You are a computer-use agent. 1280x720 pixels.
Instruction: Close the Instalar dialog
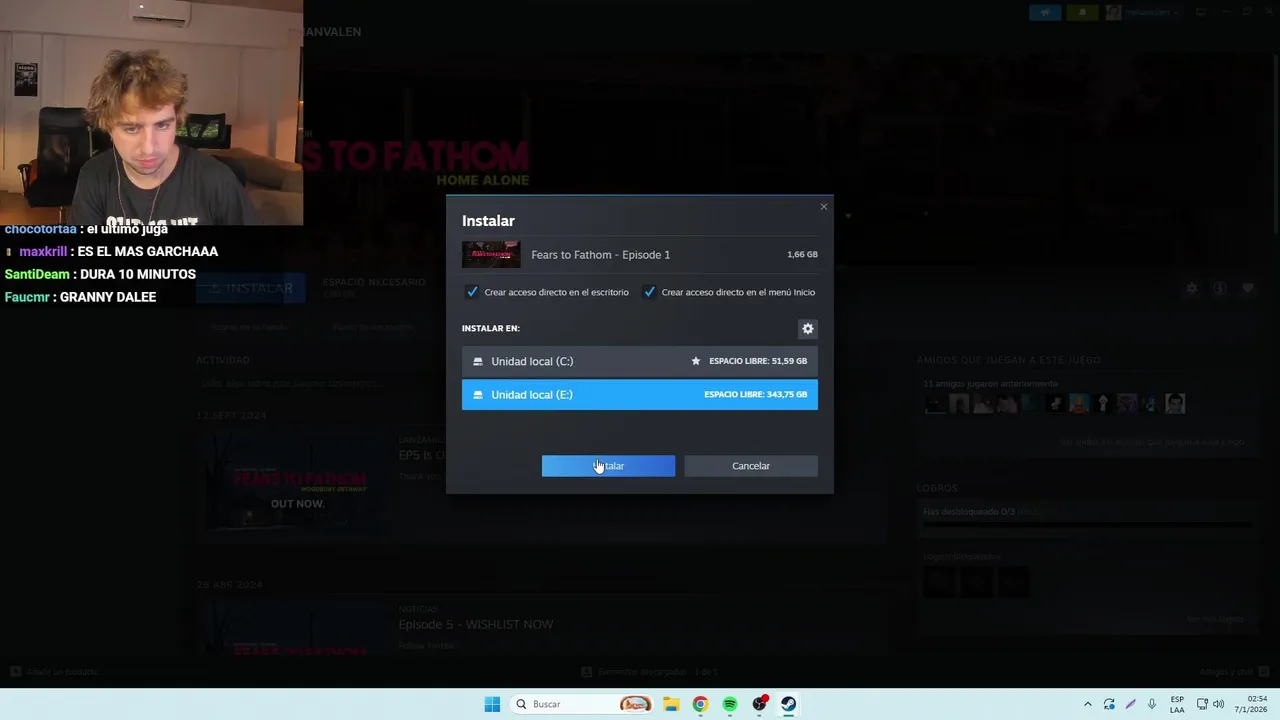824,207
